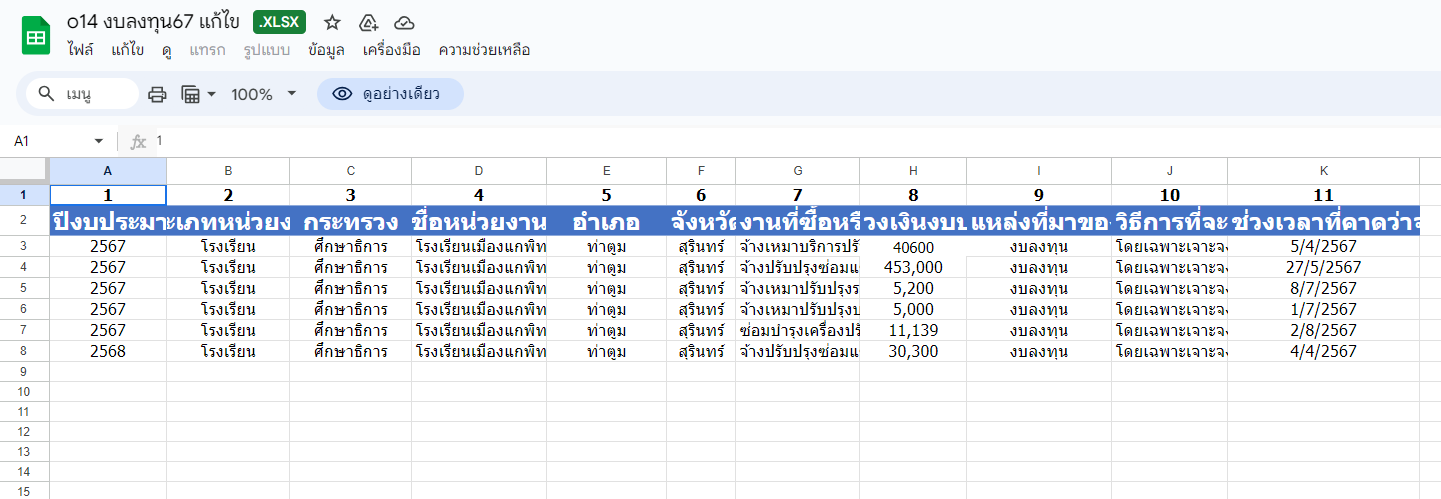
Task: Open the Name box dropdown arrow
Action: tap(99, 141)
